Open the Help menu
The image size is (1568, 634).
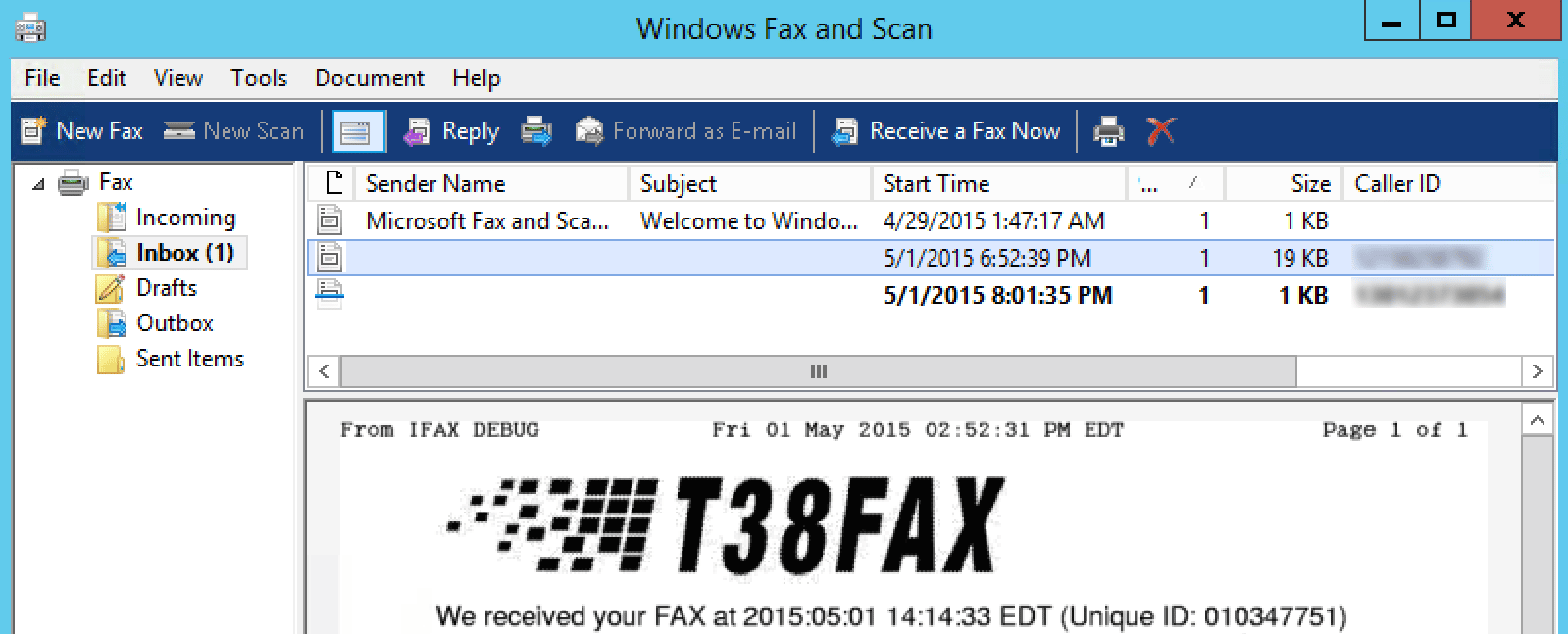pyautogui.click(x=477, y=78)
